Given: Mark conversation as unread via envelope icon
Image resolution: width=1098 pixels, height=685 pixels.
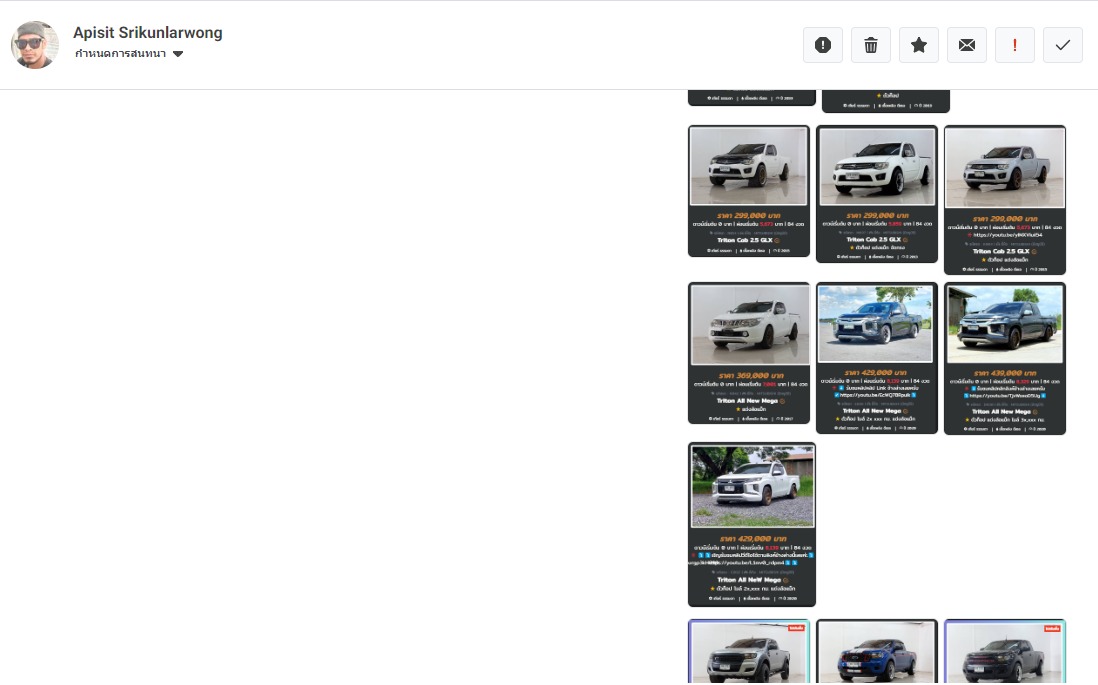Looking at the screenshot, I should coord(967,45).
